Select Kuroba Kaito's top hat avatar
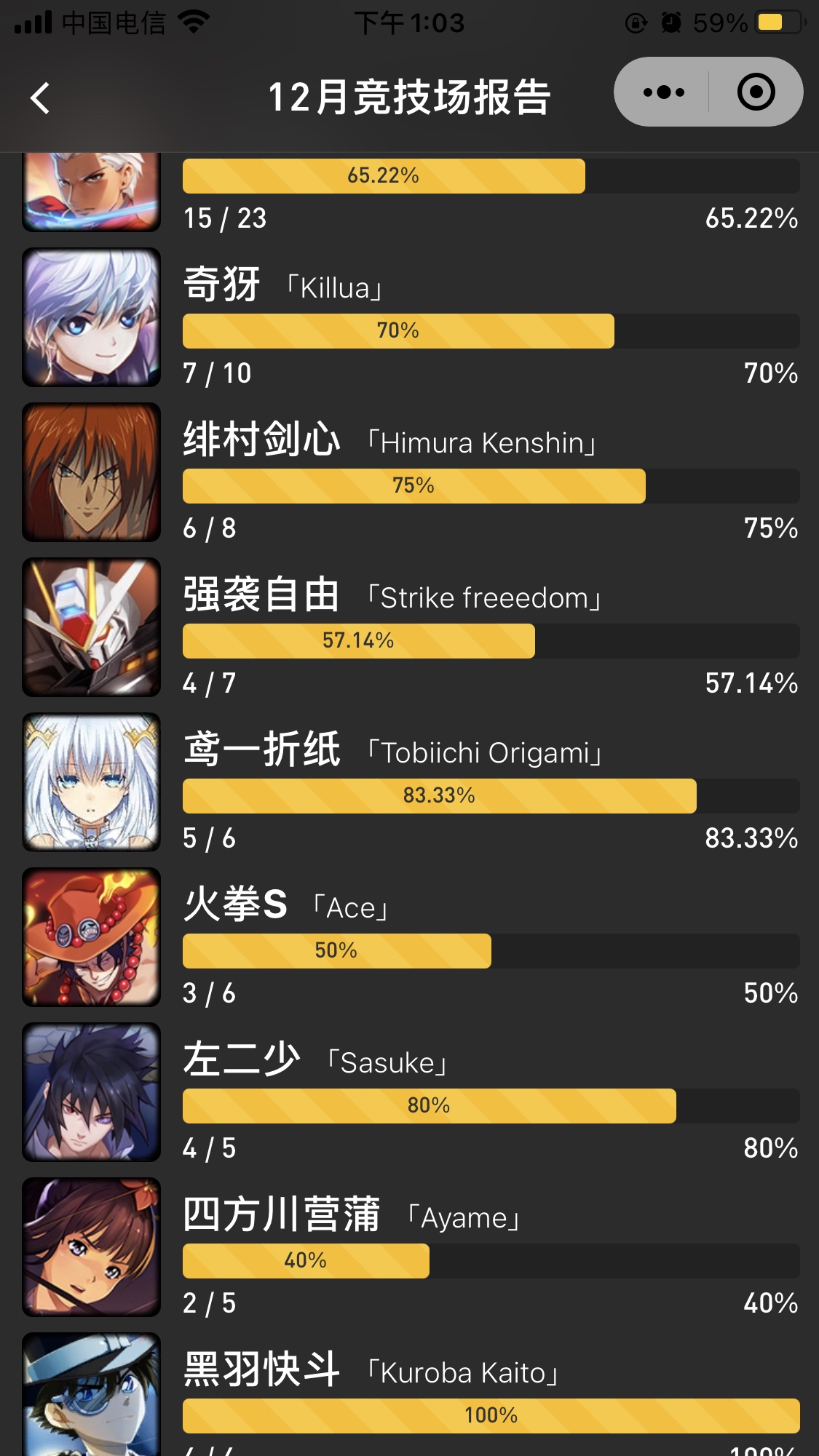The width and height of the screenshot is (819, 1456). 91,1394
